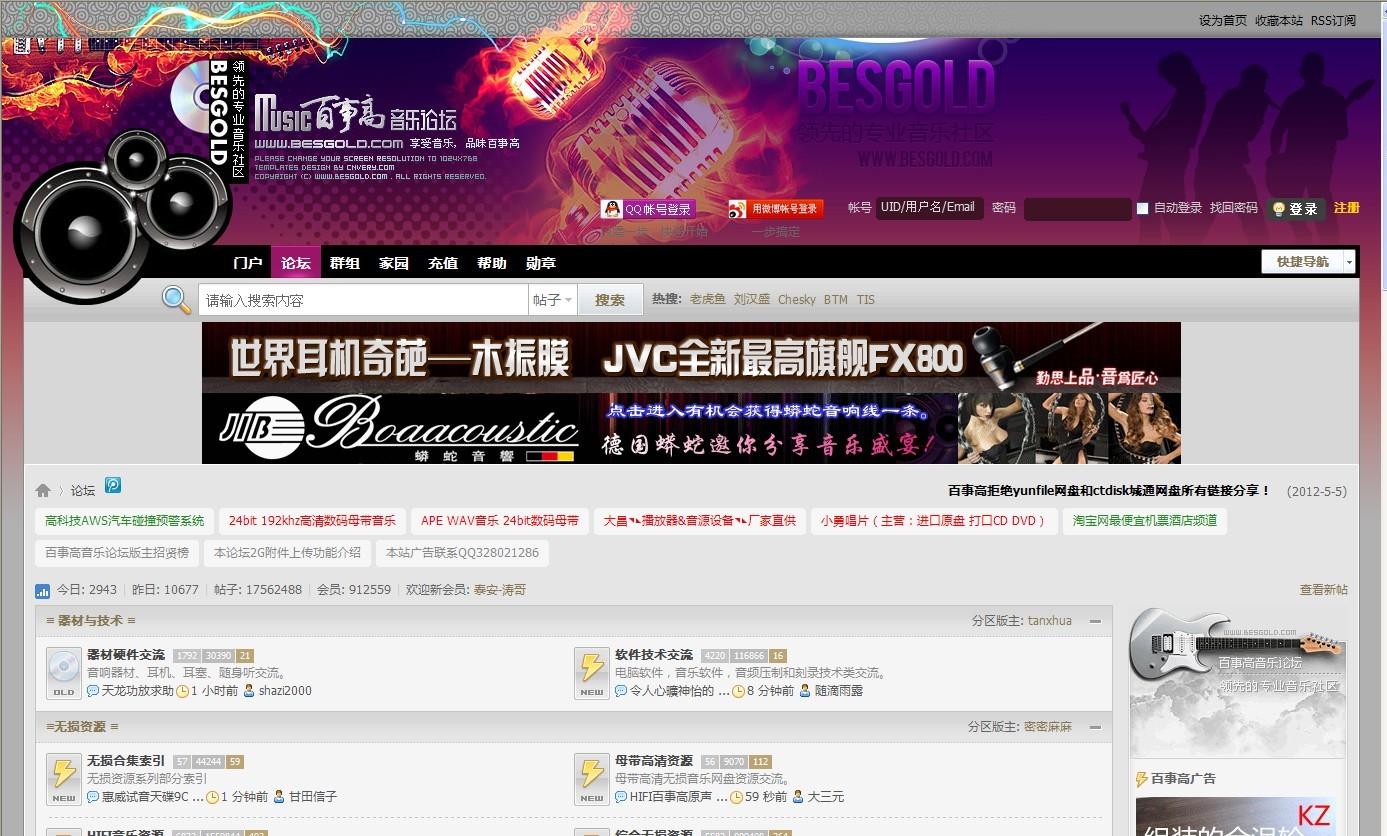The image size is (1387, 836).
Task: Focus the UID/用户名/Email account field
Action: pos(930,208)
